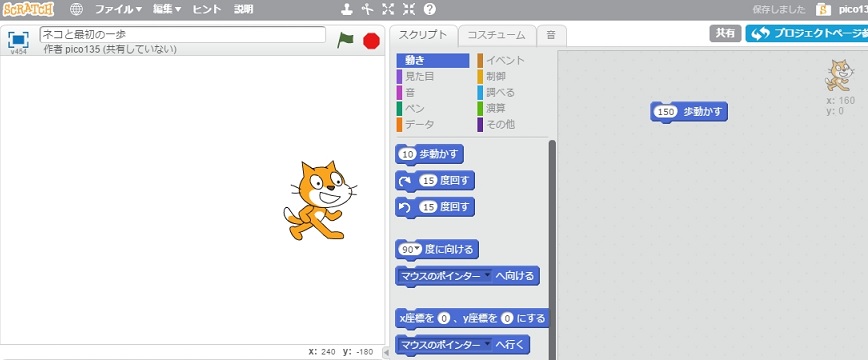This screenshot has width=868, height=360.
Task: Select the 見た目 block category
Action: pos(432,77)
